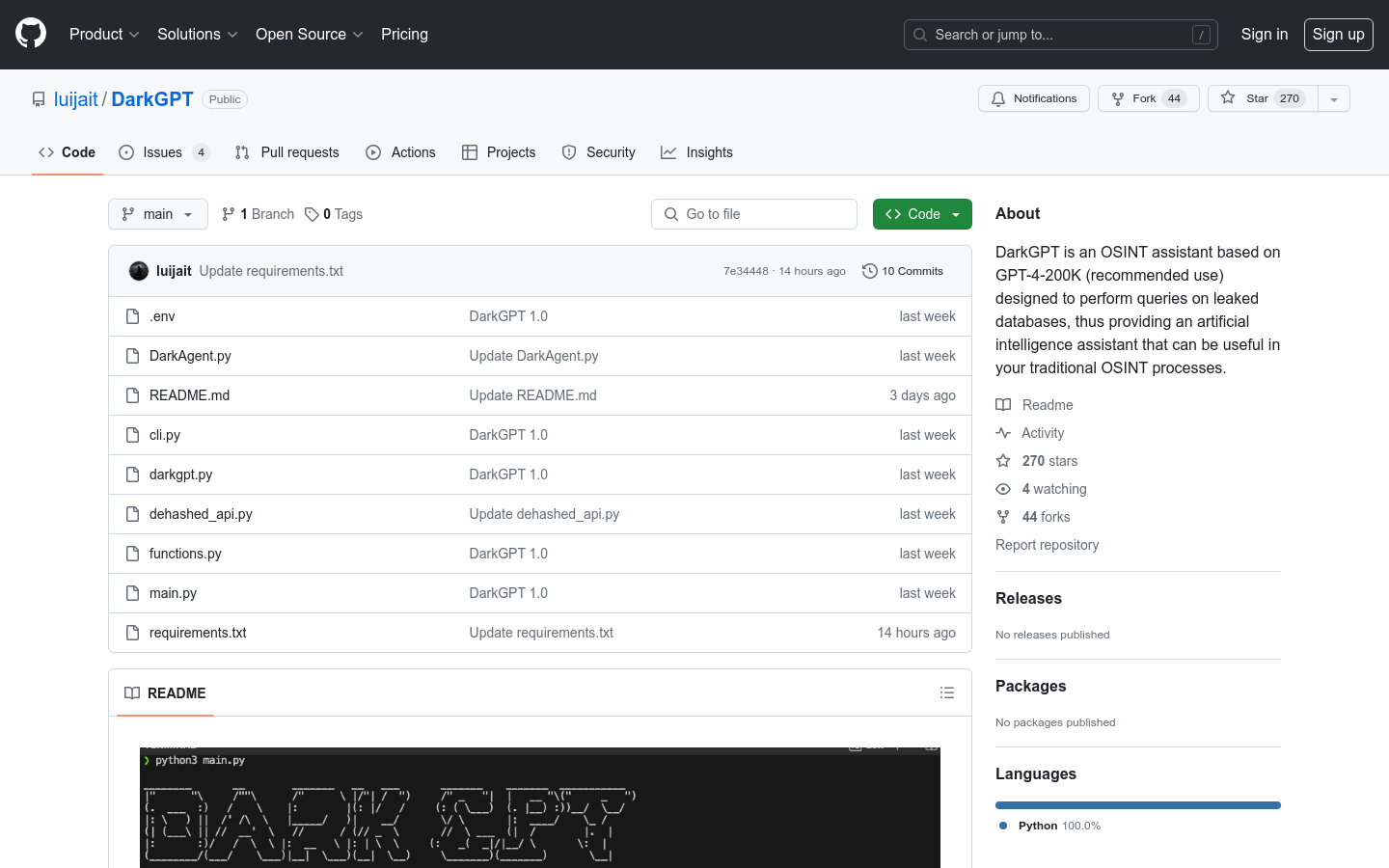
Task: Click the DarkGPT terminal screenshot image
Action: click(540, 807)
